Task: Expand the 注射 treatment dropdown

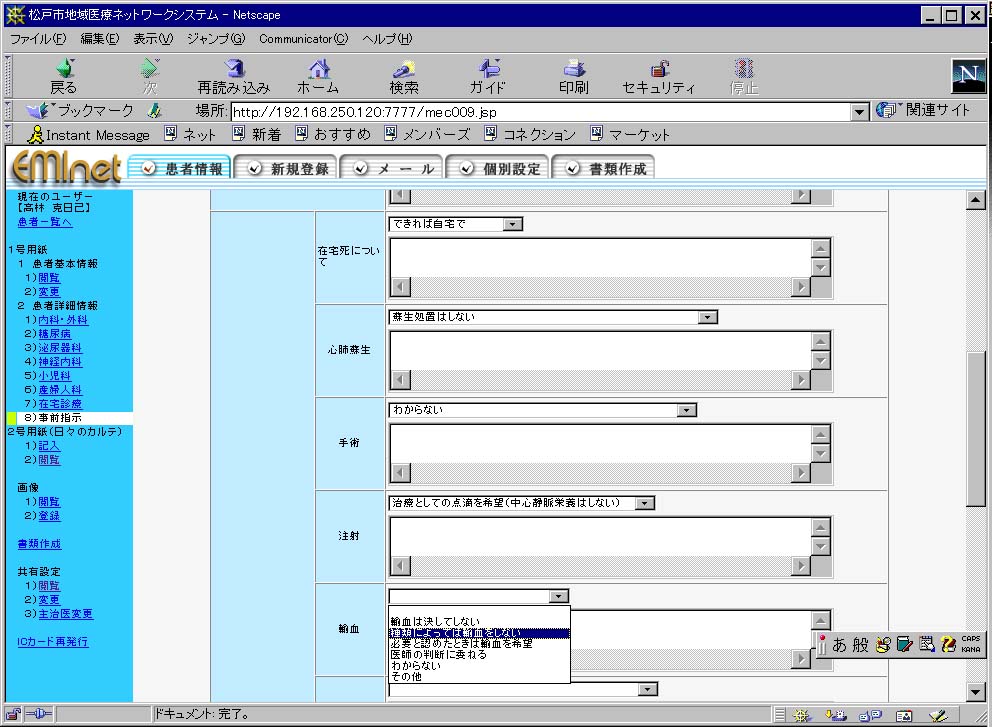Action: tap(645, 503)
